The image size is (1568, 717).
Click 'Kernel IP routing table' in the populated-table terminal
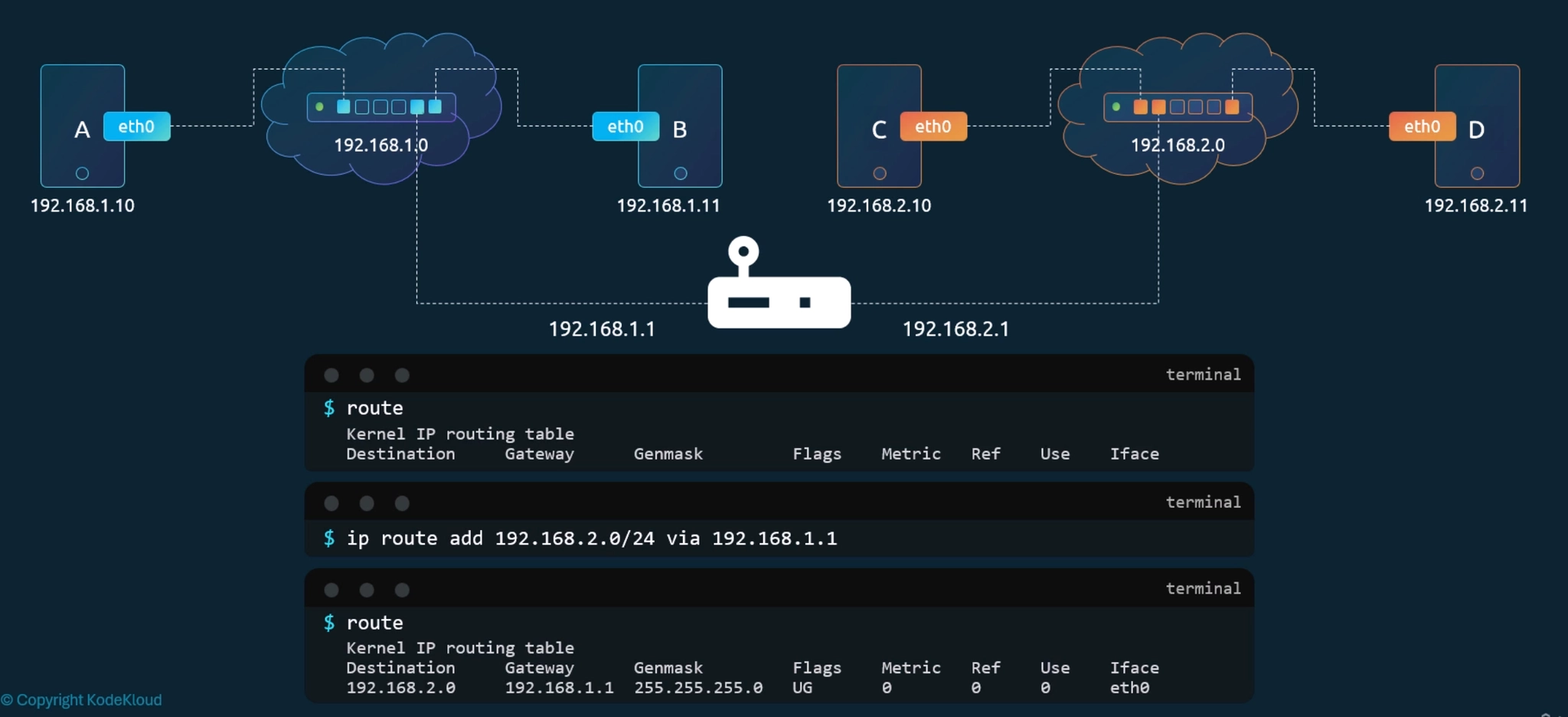[x=460, y=647]
